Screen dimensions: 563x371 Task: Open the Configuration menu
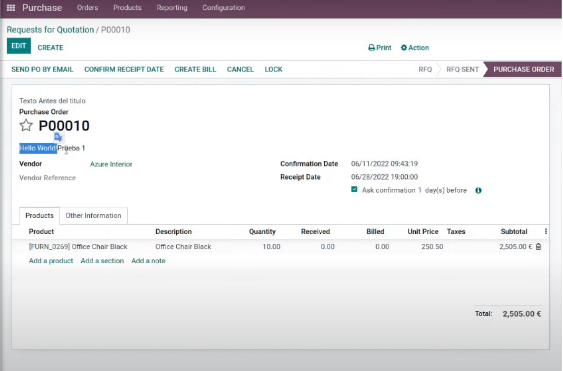pyautogui.click(x=224, y=8)
